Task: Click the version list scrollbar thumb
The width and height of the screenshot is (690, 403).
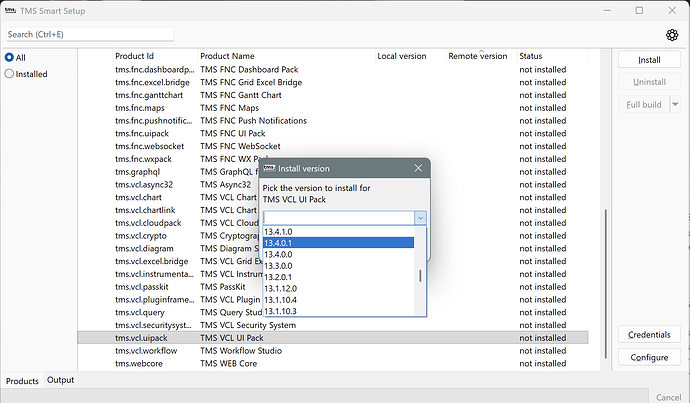Action: point(420,276)
